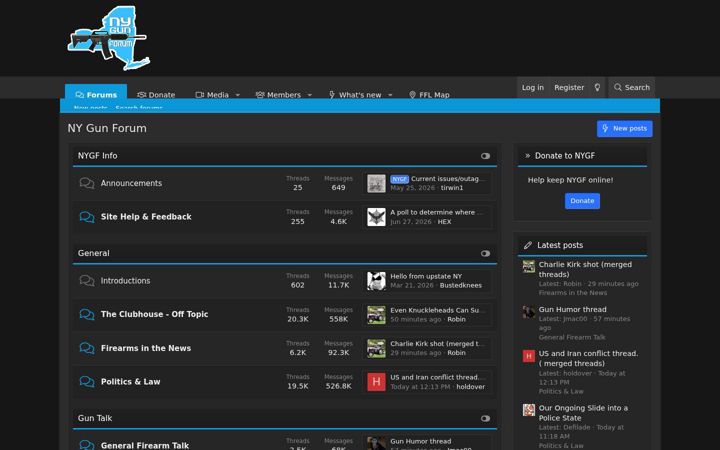
Task: Open 'A poll to determine where' thread
Action: pos(436,212)
